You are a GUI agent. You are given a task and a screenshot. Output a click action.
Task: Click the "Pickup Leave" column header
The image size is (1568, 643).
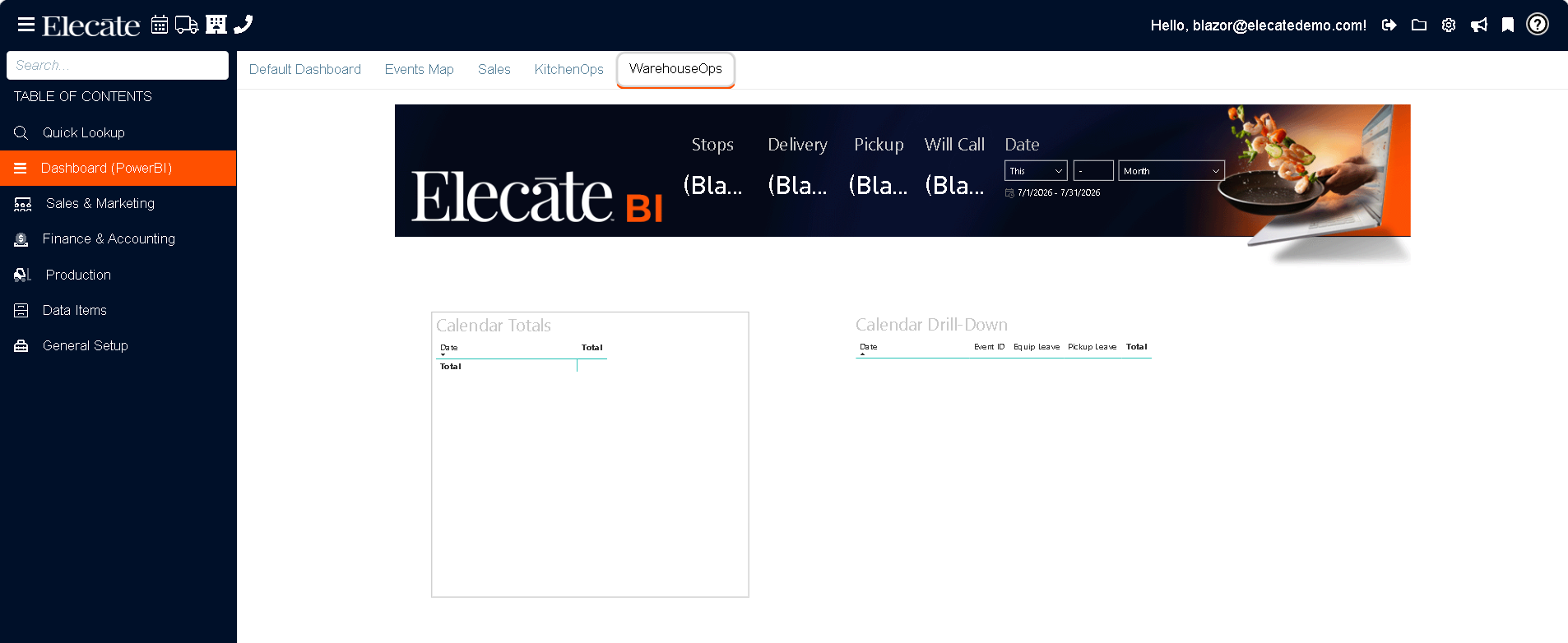pyautogui.click(x=1092, y=347)
